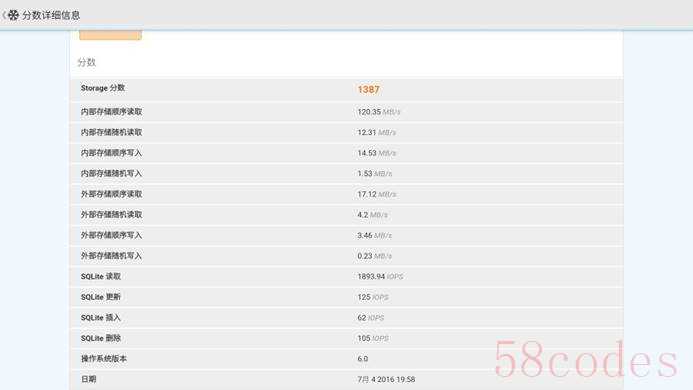
Task: Select the 内部存储随机写入 row
Action: point(346,173)
